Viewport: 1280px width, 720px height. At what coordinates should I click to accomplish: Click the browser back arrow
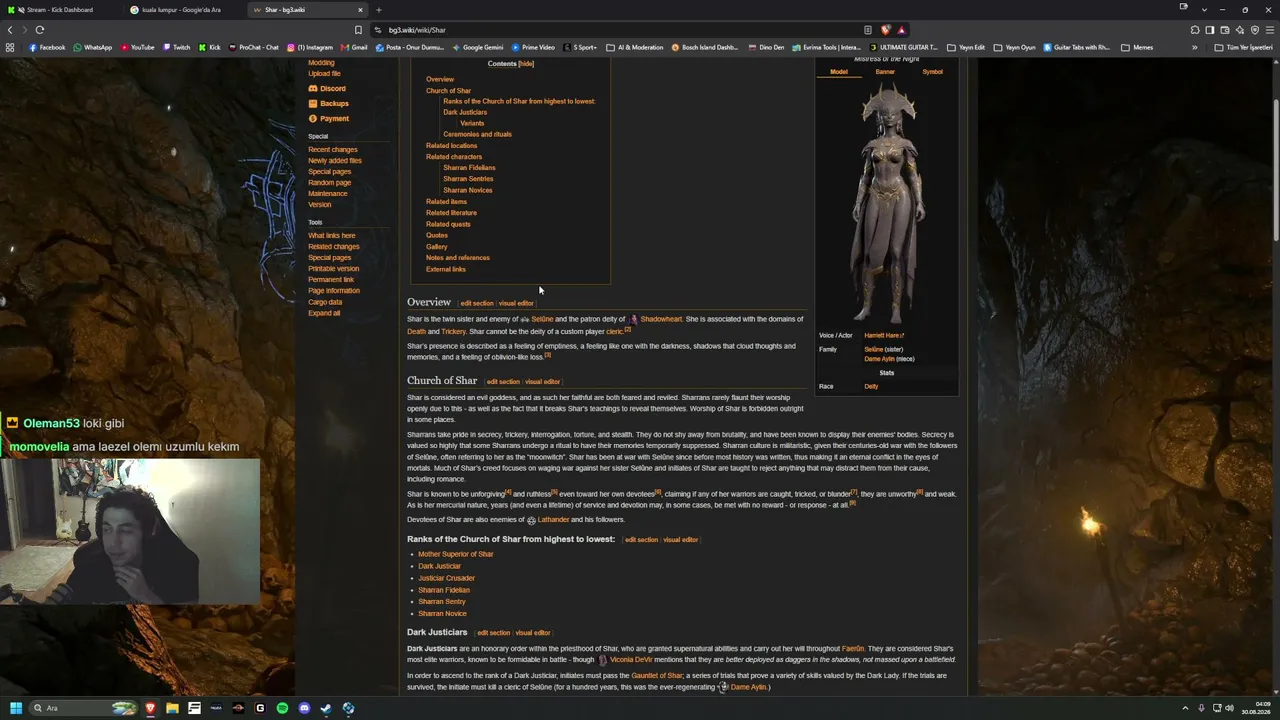click(10, 30)
